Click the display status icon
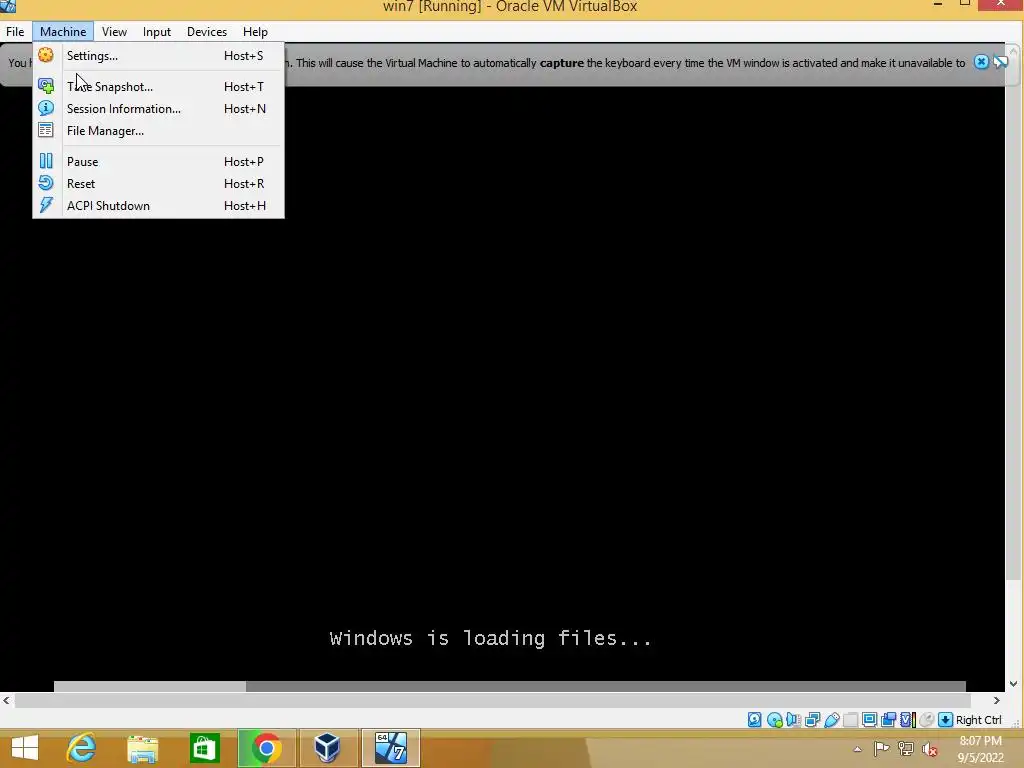The height and width of the screenshot is (768, 1024). point(869,720)
